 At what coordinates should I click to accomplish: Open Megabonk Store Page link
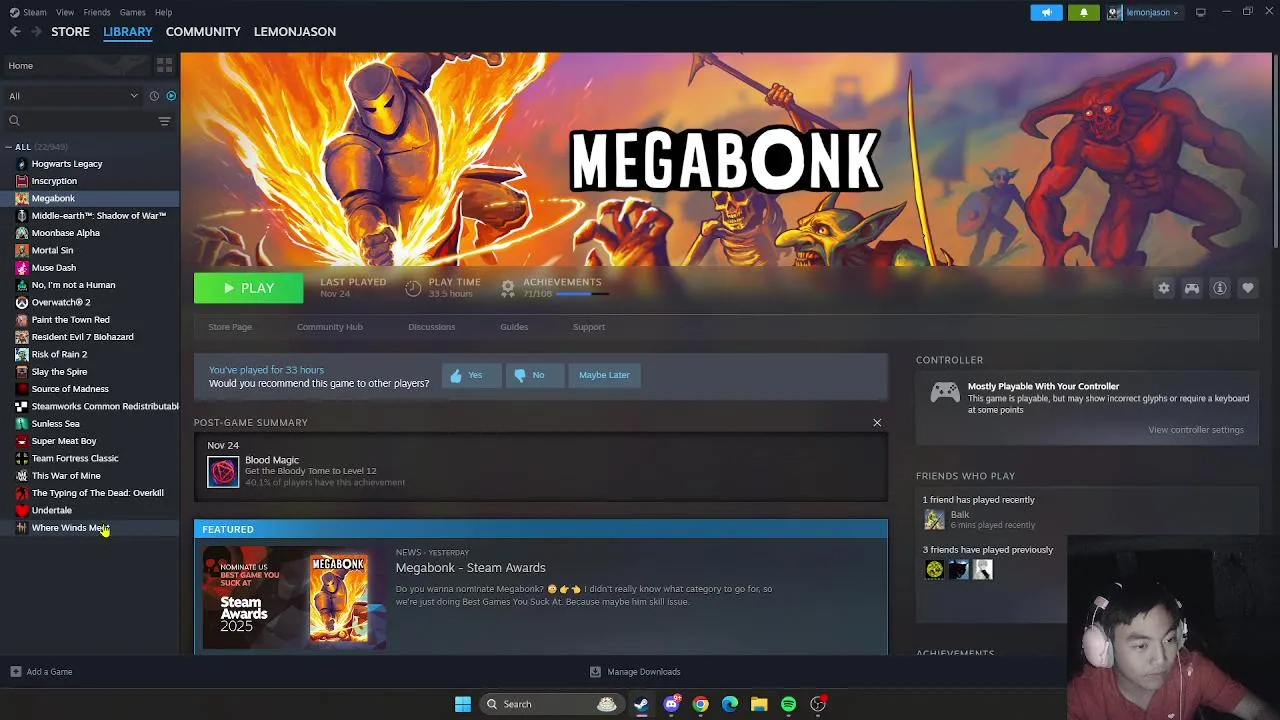230,327
